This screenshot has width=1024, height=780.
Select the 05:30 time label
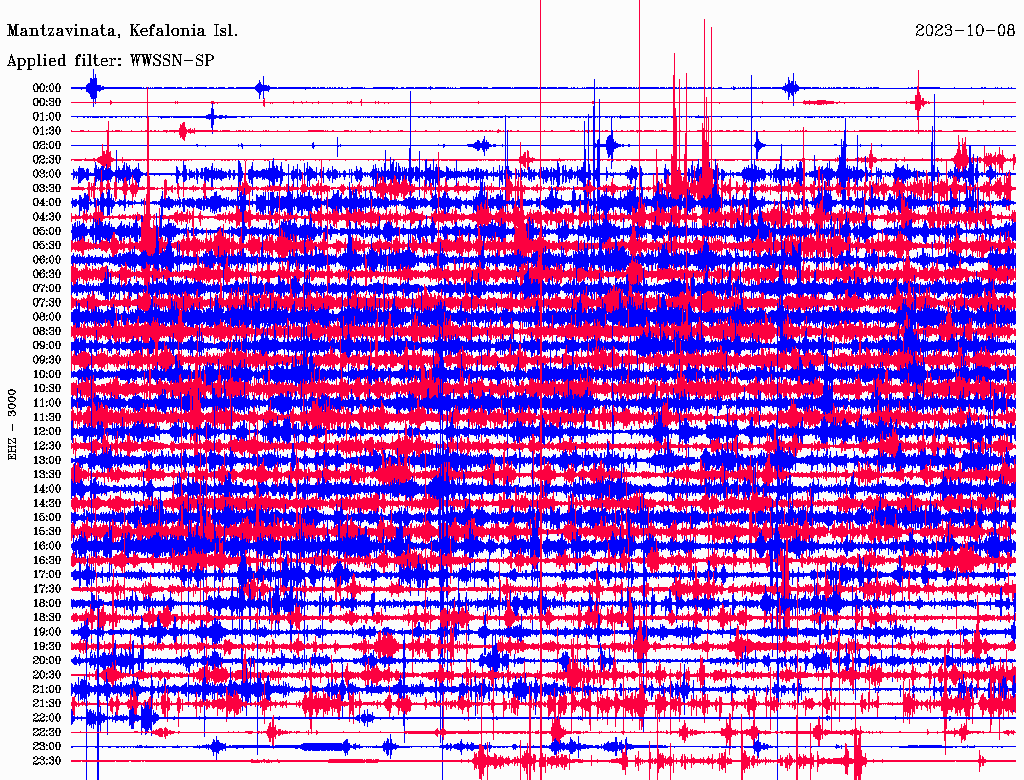tap(47, 246)
